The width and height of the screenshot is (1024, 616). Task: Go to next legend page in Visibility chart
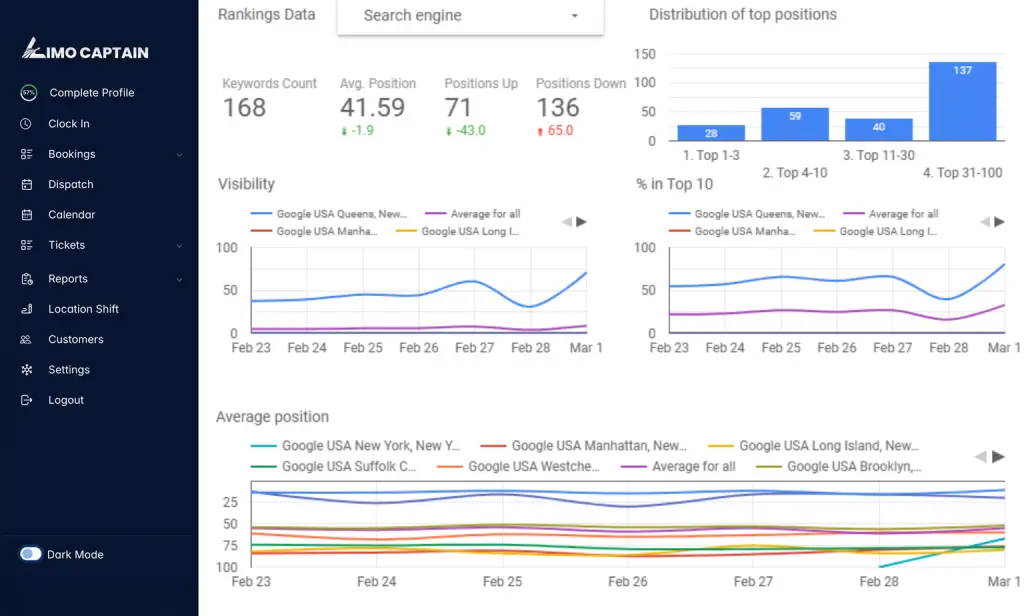(x=582, y=222)
